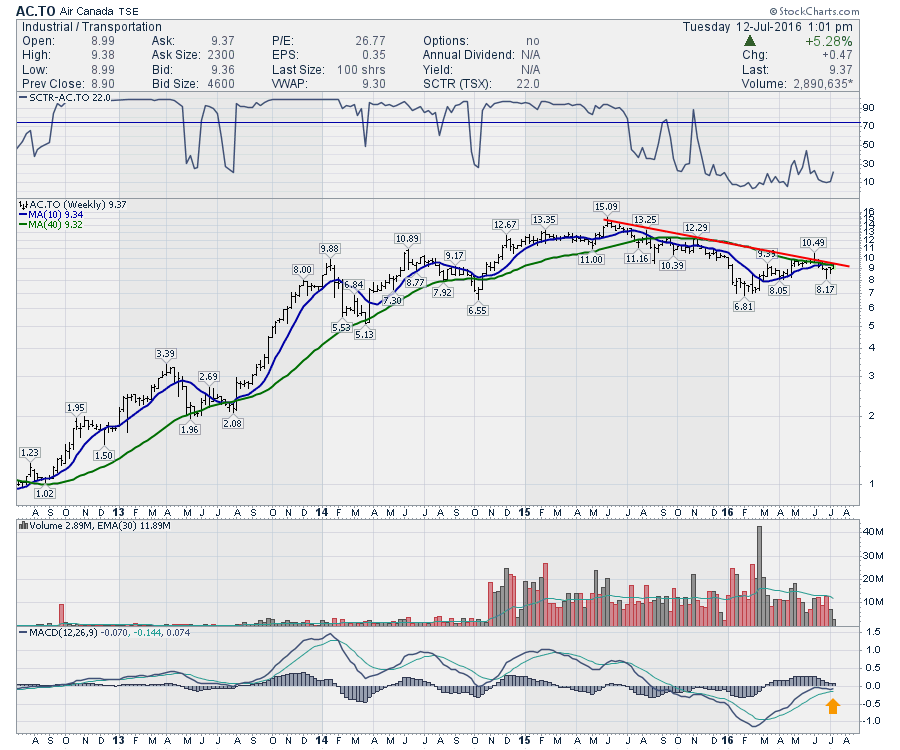Image resolution: width=900 pixels, height=750 pixels.
Task: Click the SCTR-AC.TO legend icon
Action: coord(21,99)
